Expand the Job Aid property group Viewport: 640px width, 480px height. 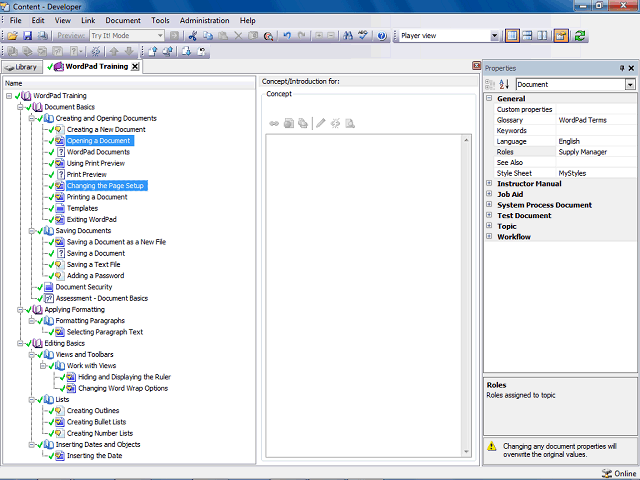489,194
